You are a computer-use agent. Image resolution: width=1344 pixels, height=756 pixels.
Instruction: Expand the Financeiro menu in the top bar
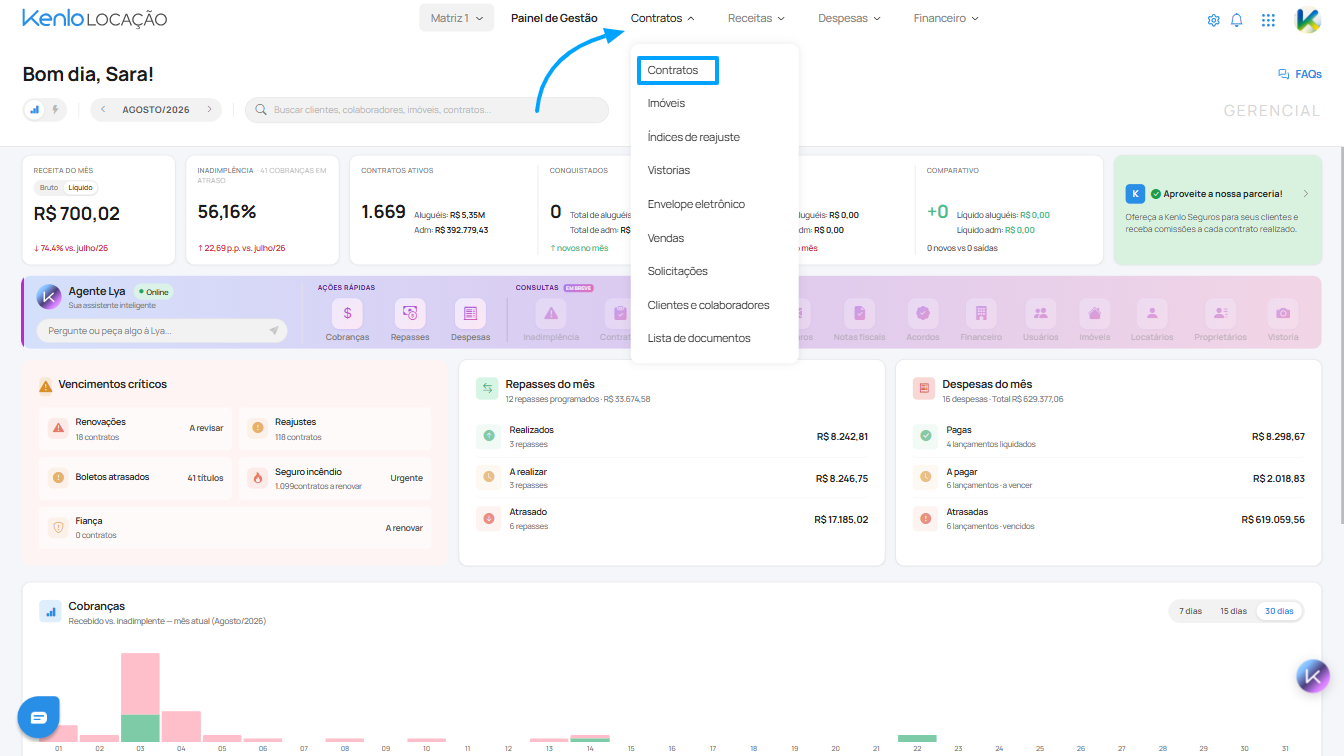click(946, 18)
